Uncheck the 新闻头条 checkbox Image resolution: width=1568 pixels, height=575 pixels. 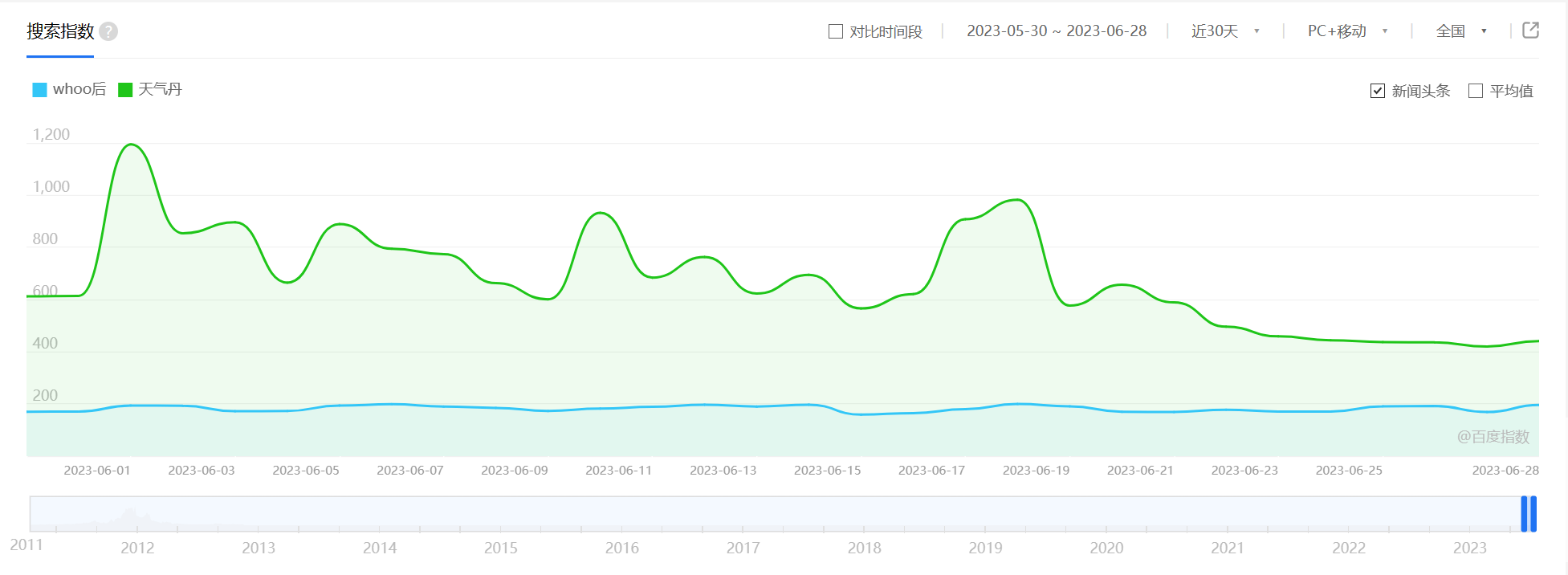click(x=1378, y=91)
